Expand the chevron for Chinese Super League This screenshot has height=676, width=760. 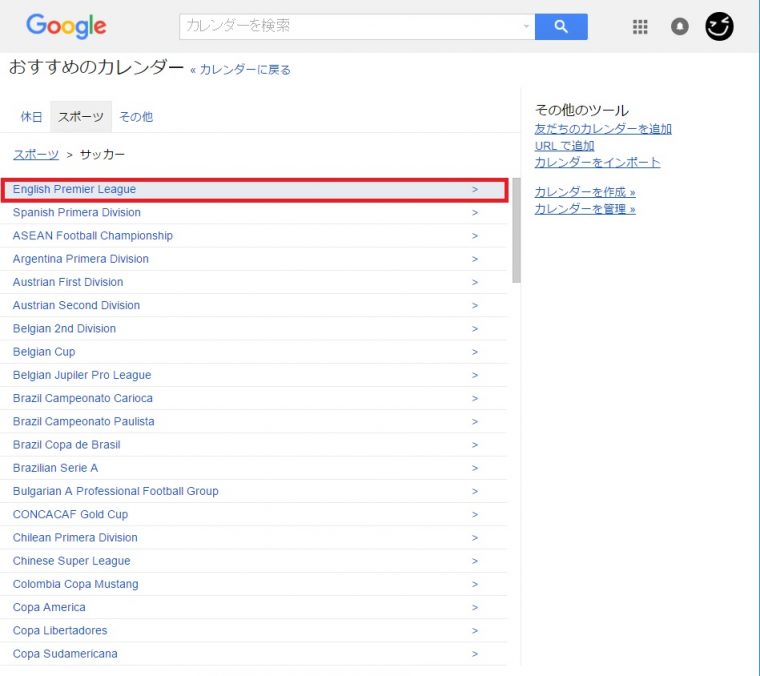coord(475,562)
